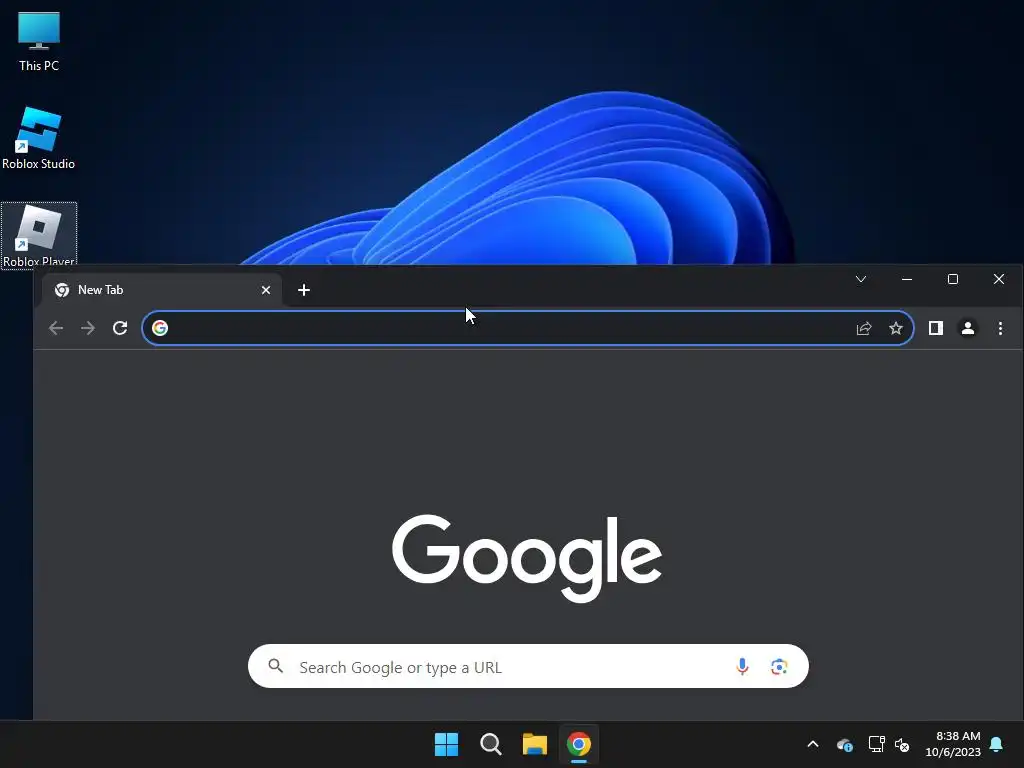1024x768 pixels.
Task: Go back with Chrome's back arrow
Action: [x=56, y=328]
